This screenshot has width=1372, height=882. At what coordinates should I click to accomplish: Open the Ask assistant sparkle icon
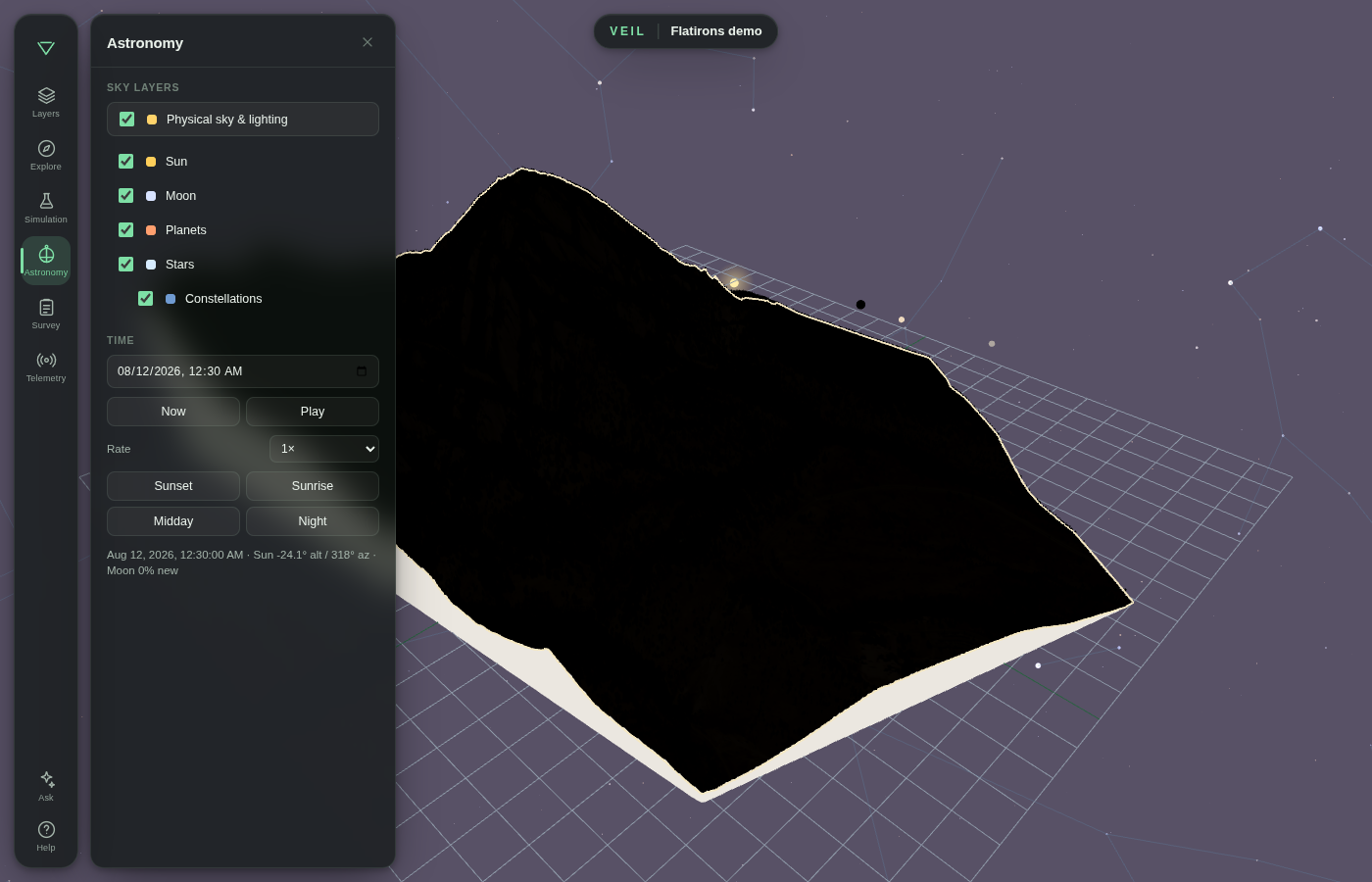click(x=46, y=786)
